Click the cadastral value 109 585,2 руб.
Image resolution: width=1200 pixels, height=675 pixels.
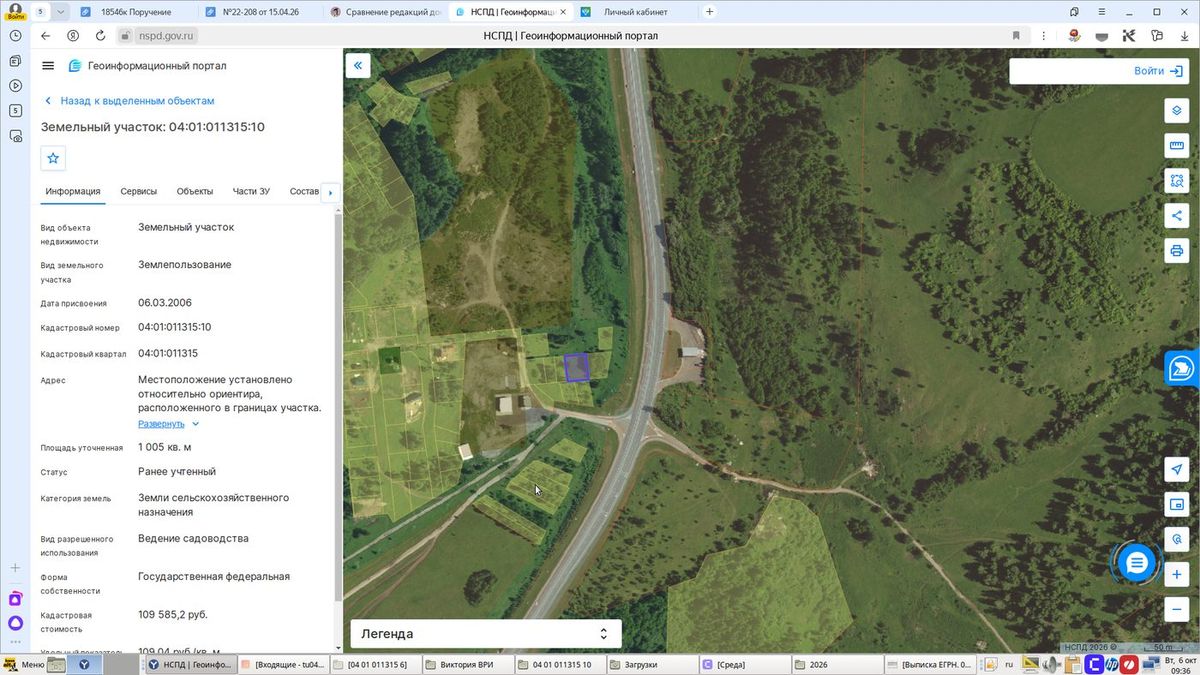click(173, 614)
